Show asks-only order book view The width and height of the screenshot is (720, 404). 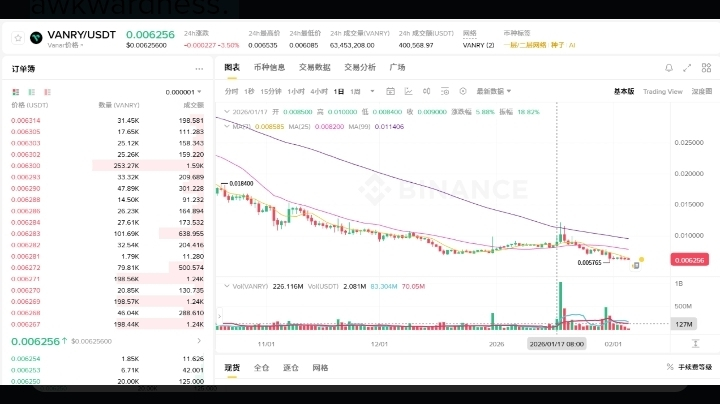pos(47,92)
